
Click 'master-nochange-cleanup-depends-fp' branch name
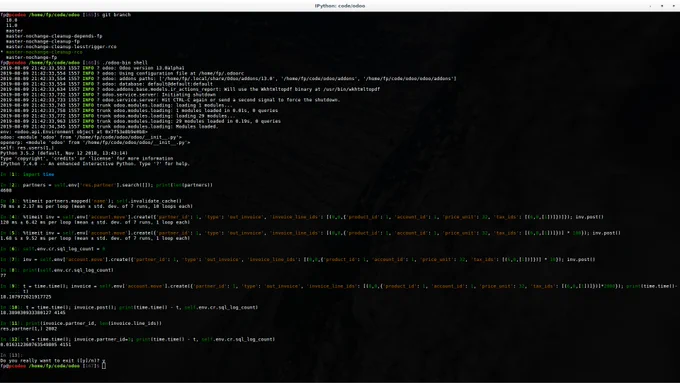tap(54, 36)
